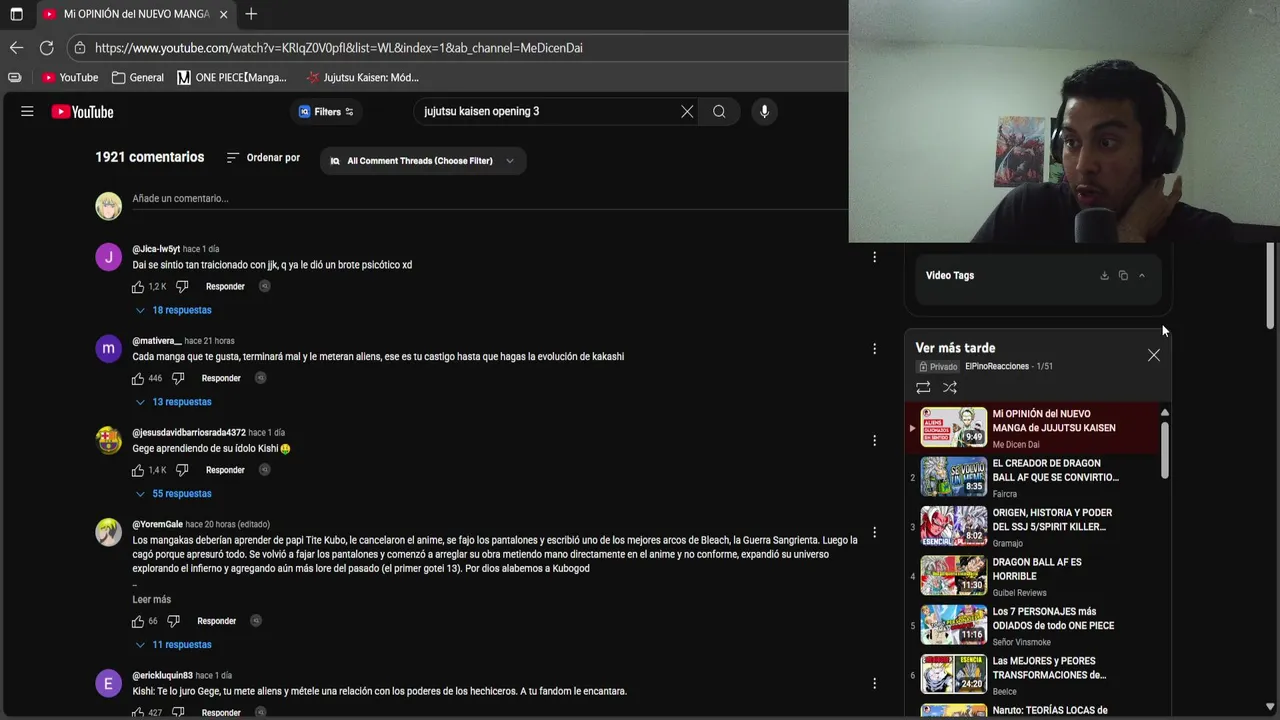The height and width of the screenshot is (720, 1280).
Task: Toggle playlist shuffle button
Action: click(x=950, y=388)
